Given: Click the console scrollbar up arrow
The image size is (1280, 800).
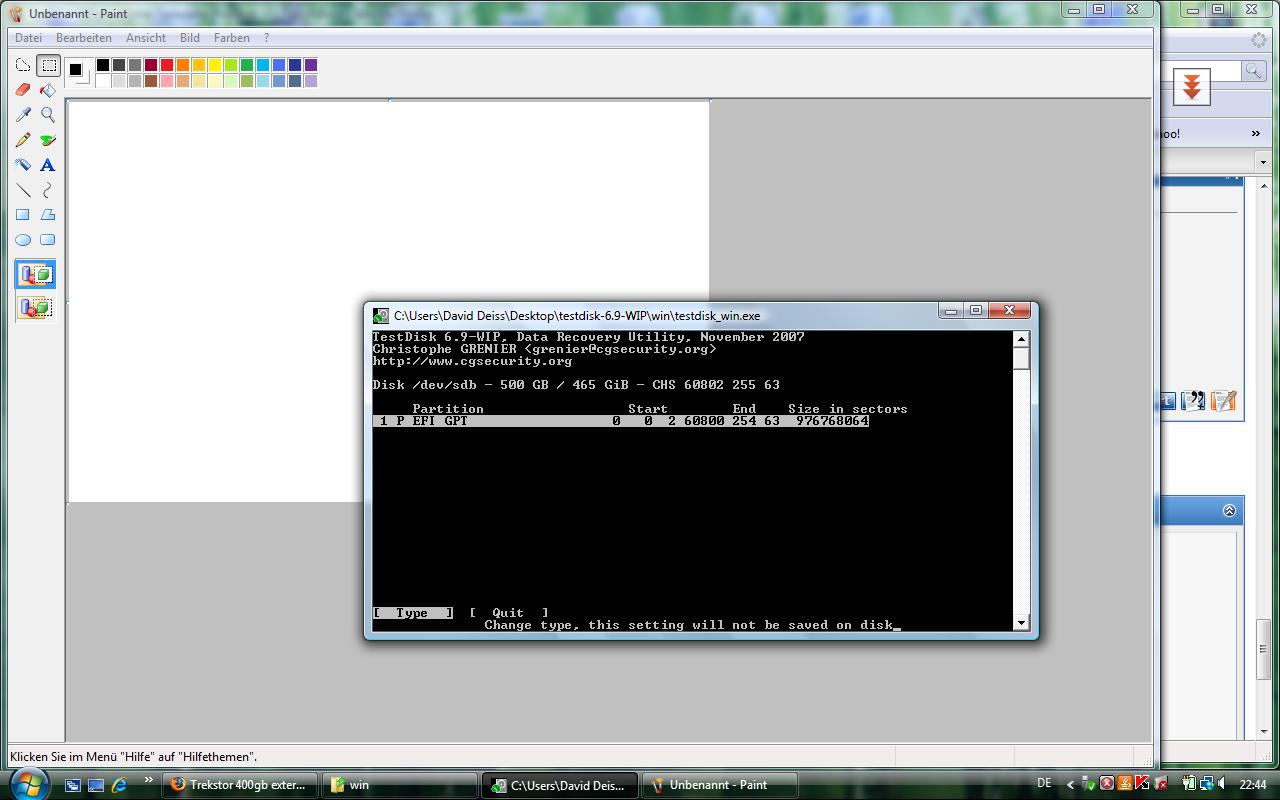Looking at the screenshot, I should pos(1021,339).
